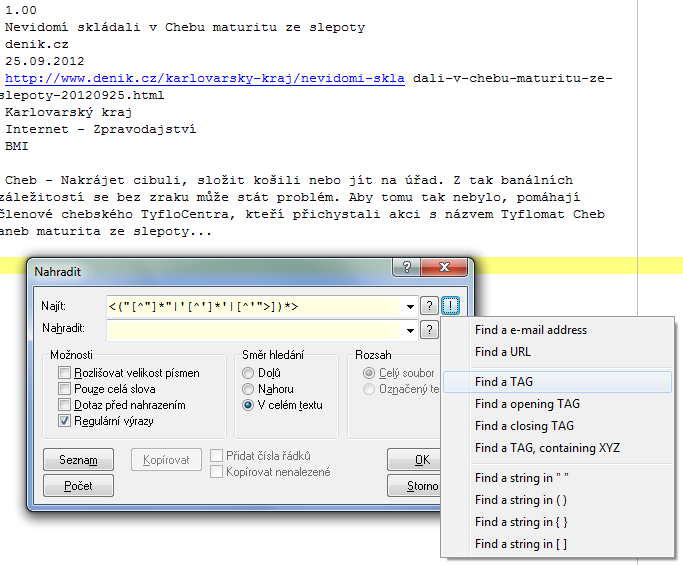Open the denik.cz article hyperlink
This screenshot has height=566, width=683.
[x=205, y=78]
